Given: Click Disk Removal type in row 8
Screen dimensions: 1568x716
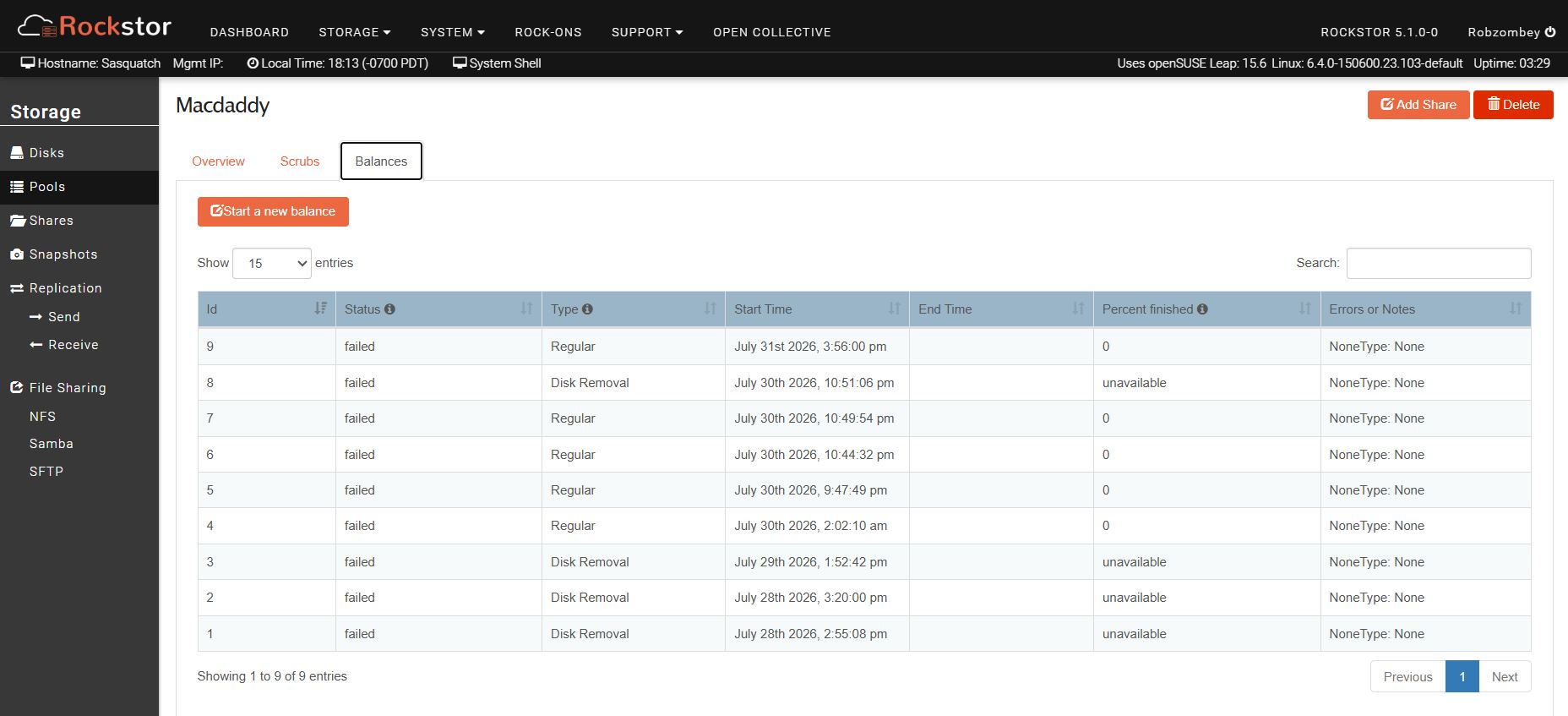Looking at the screenshot, I should (590, 383).
